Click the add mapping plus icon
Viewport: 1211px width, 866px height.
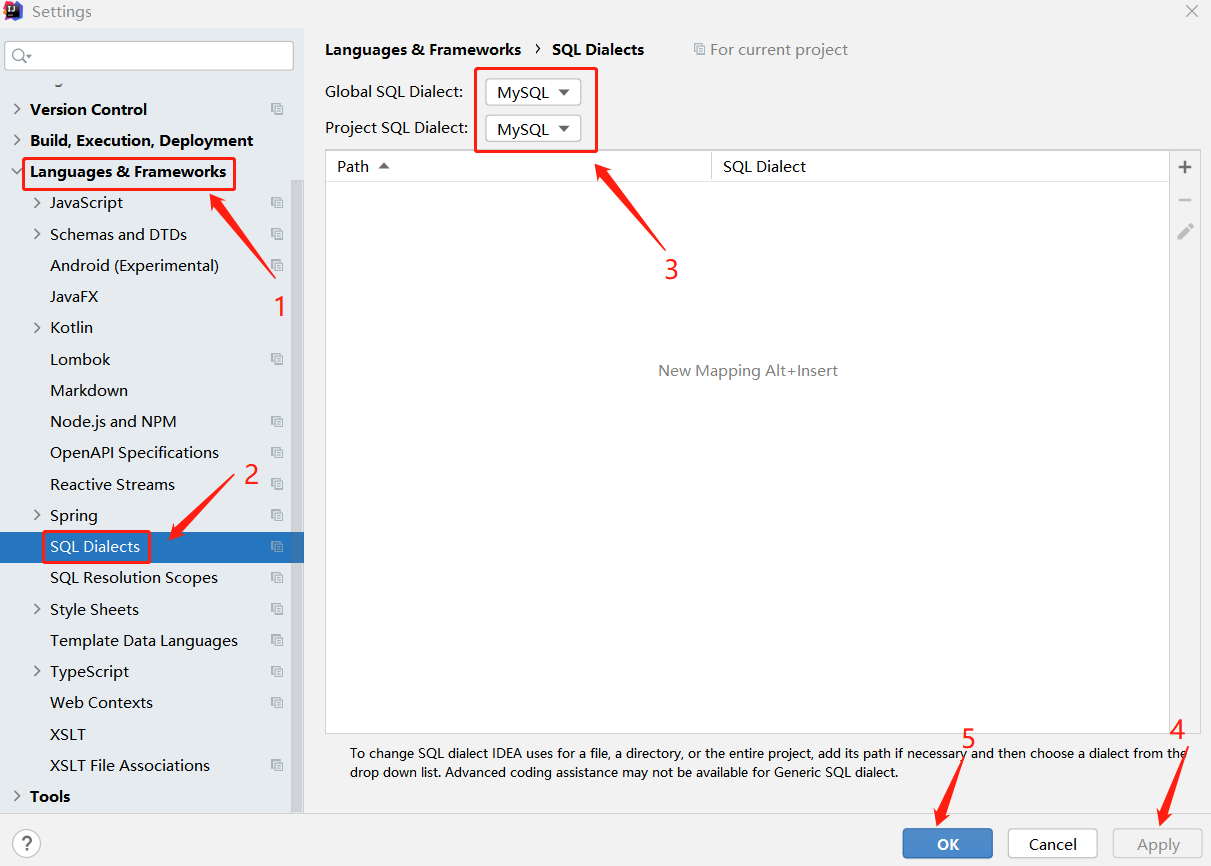click(1185, 167)
